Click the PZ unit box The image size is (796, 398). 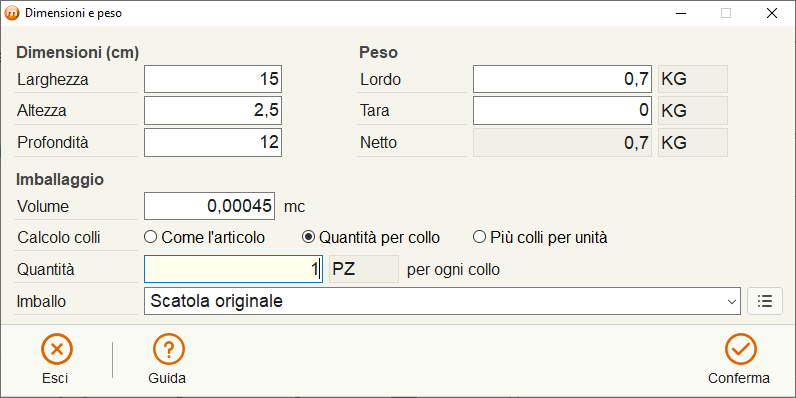(x=364, y=269)
